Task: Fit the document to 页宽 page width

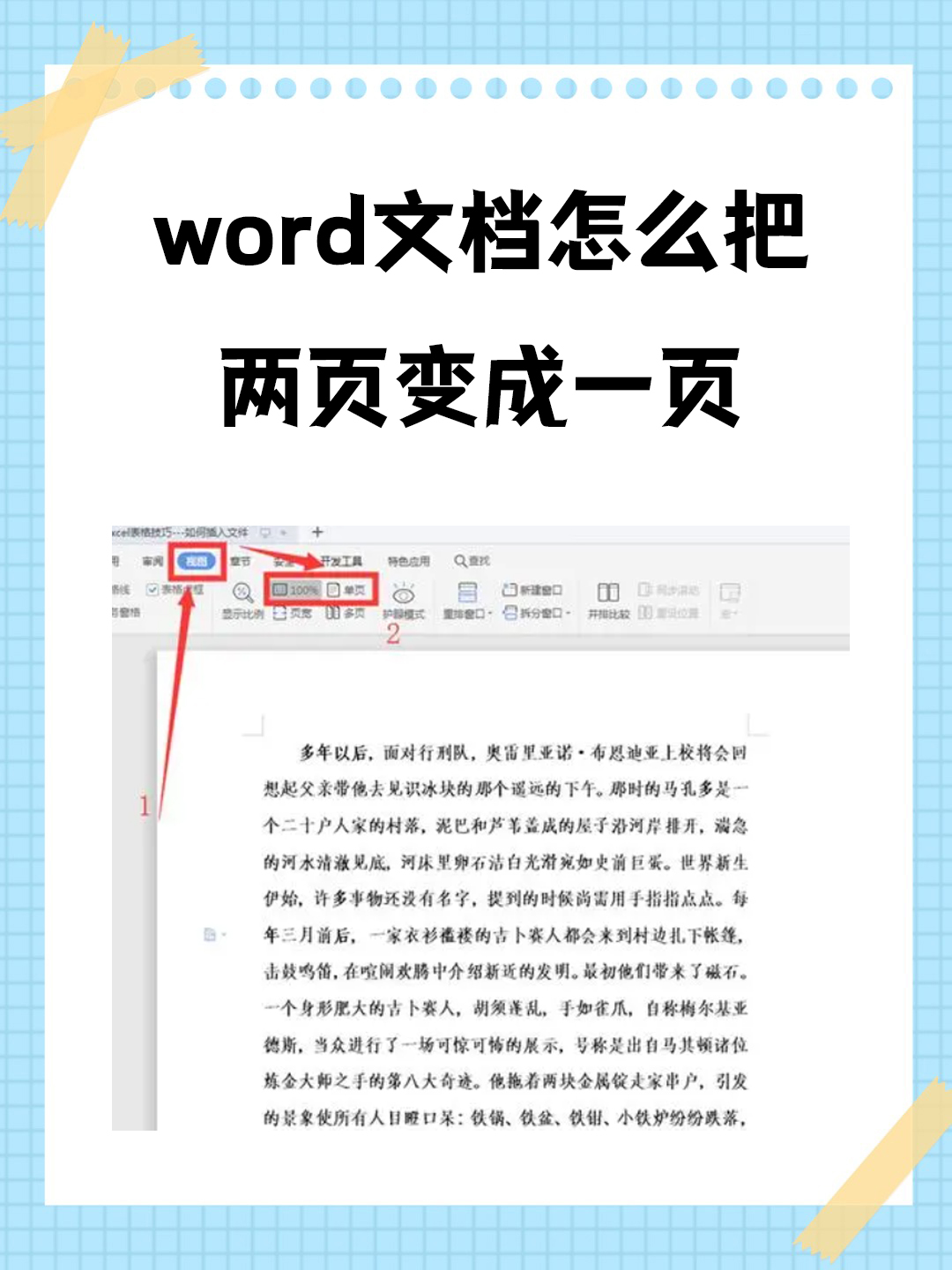Action: (293, 613)
